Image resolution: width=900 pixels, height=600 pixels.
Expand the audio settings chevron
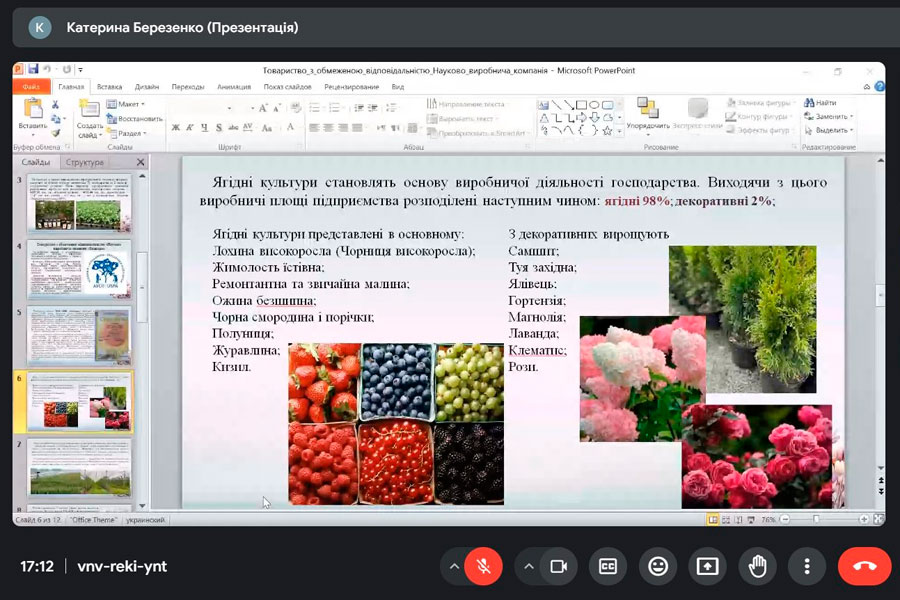pos(454,566)
